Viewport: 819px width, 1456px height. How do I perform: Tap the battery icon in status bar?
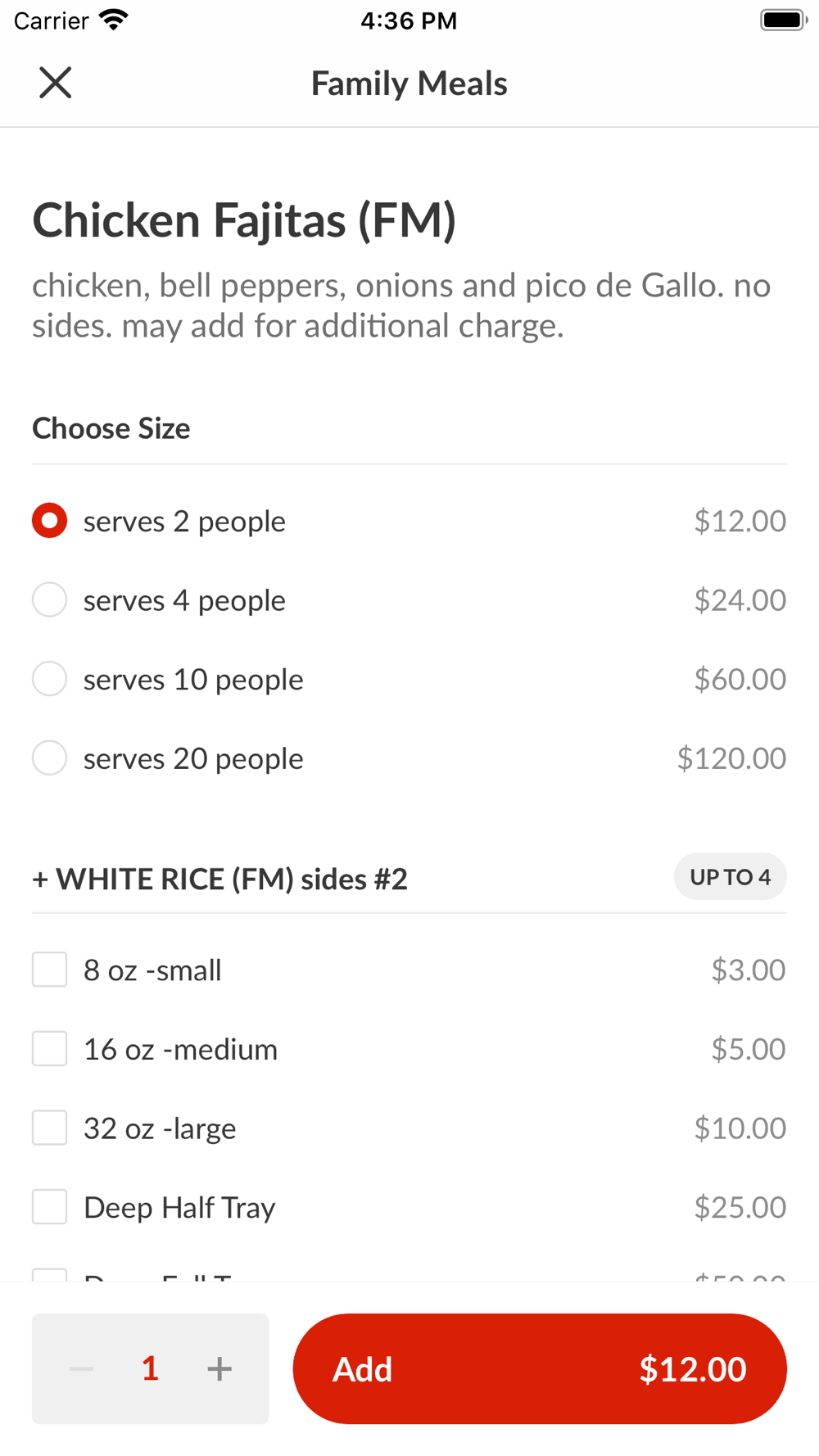coord(783,20)
